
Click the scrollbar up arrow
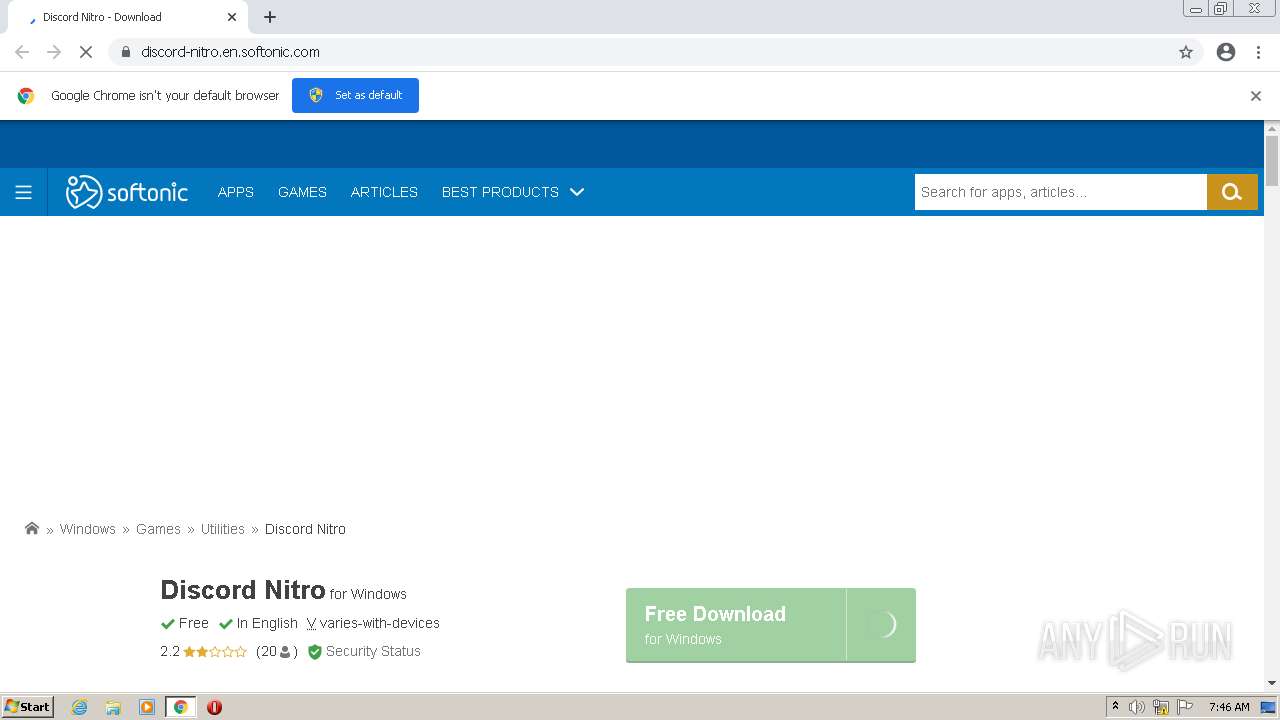[1272, 128]
